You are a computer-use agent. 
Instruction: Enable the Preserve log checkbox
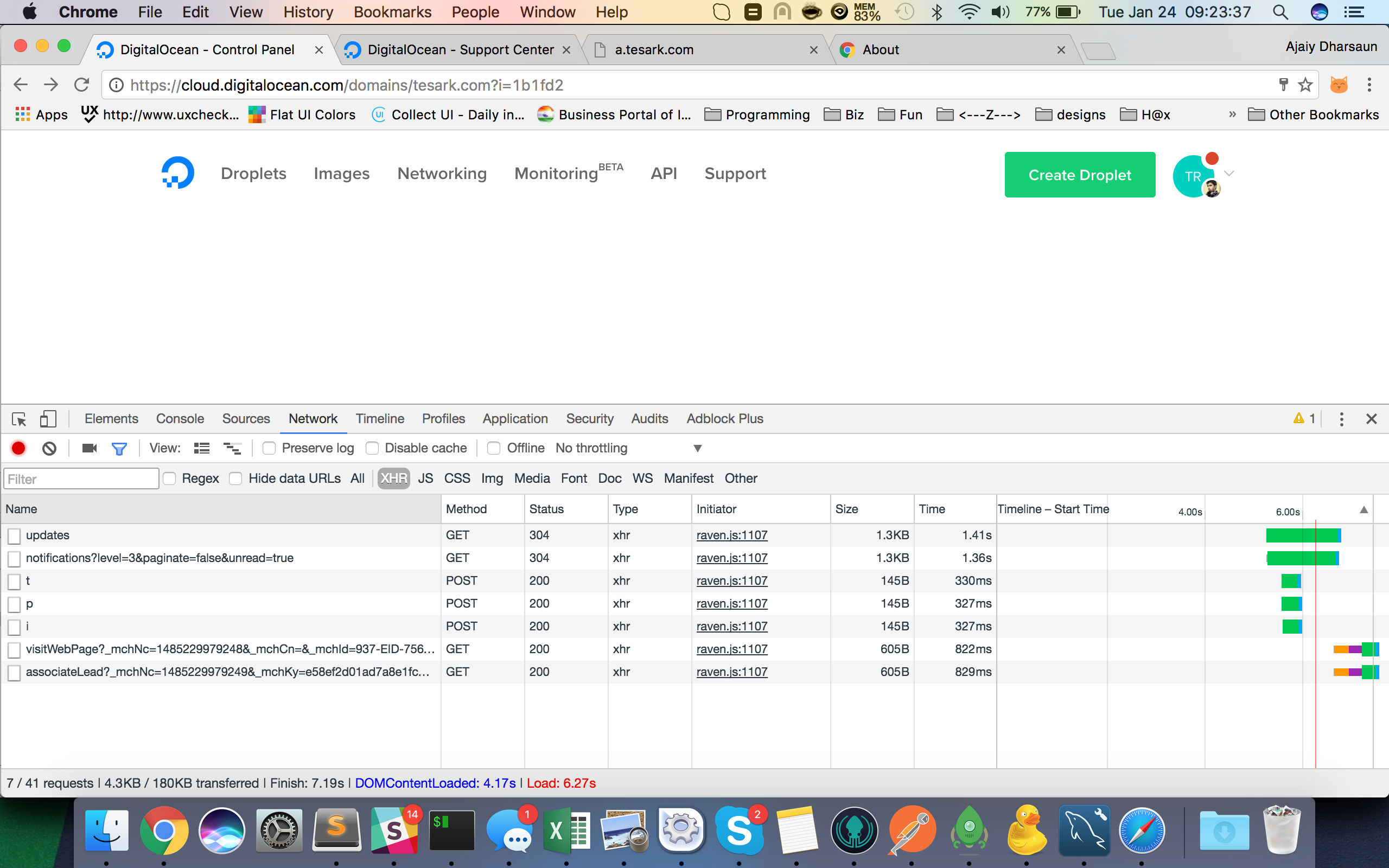click(269, 448)
